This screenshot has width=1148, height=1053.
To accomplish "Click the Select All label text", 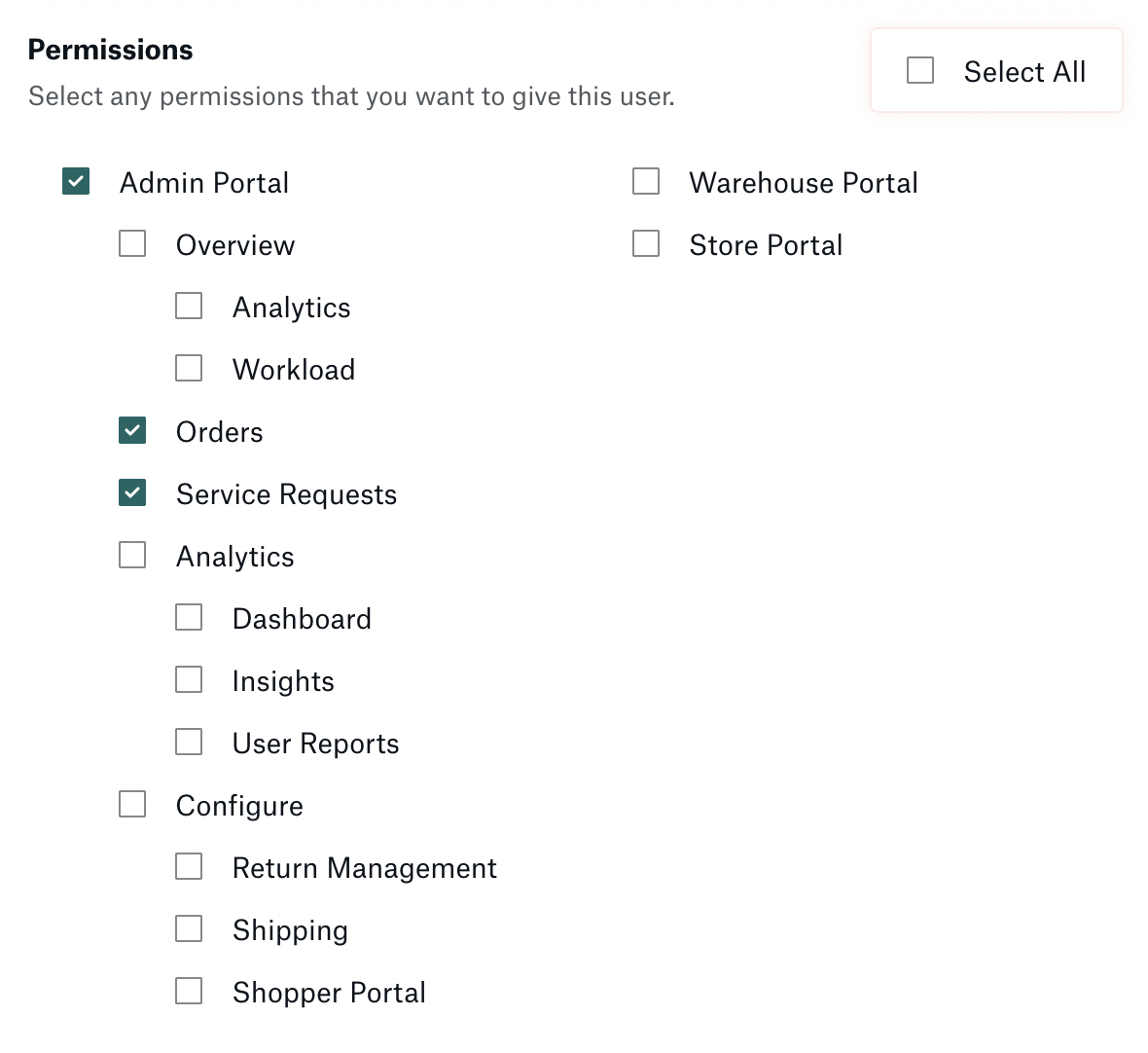I will coord(1024,71).
